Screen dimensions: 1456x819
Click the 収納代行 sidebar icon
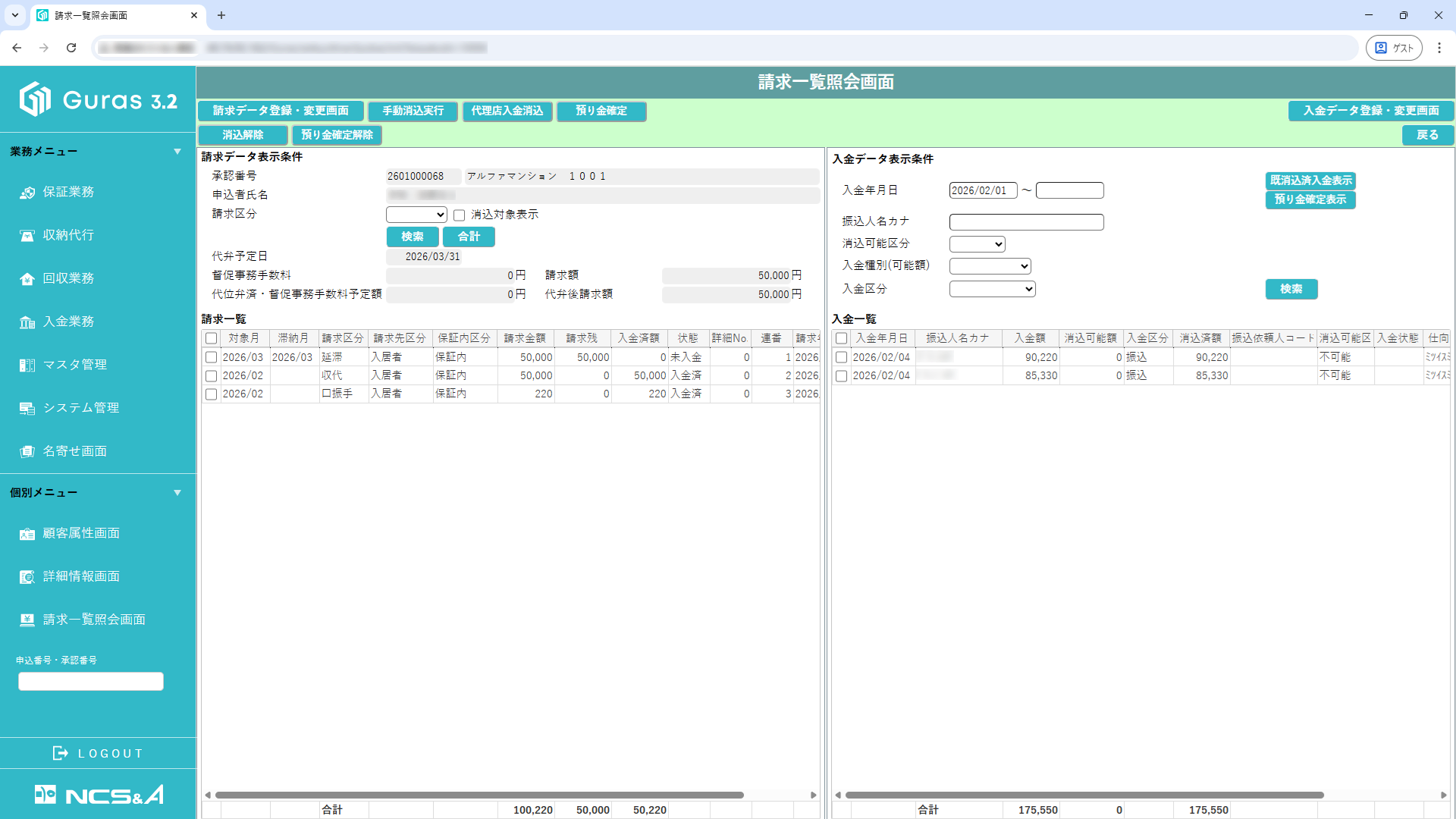(x=27, y=236)
